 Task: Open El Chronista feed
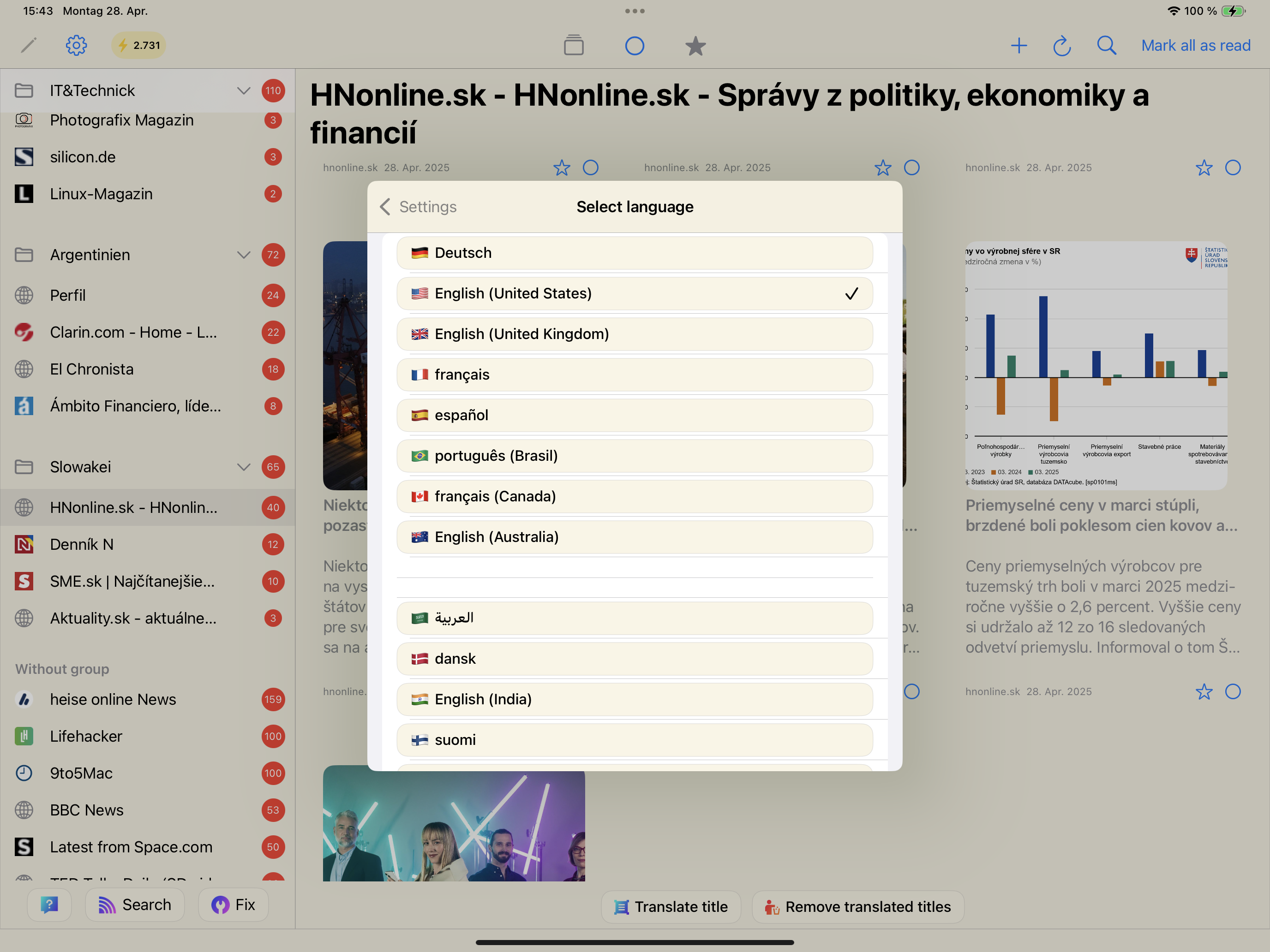(148, 369)
